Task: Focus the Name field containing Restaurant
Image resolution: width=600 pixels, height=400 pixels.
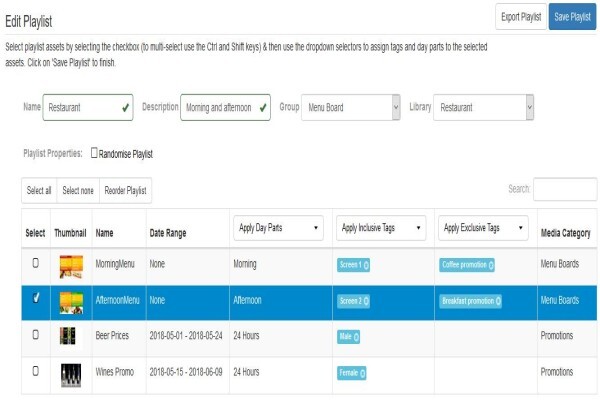Action: click(x=88, y=108)
